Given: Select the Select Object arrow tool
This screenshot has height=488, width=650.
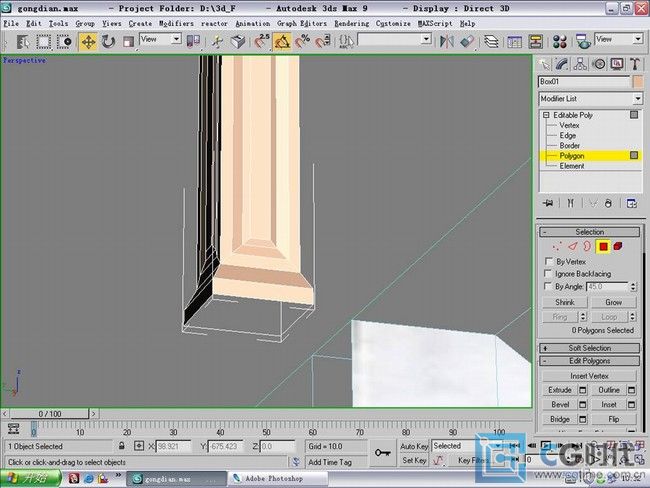Looking at the screenshot, I should click(x=23, y=41).
